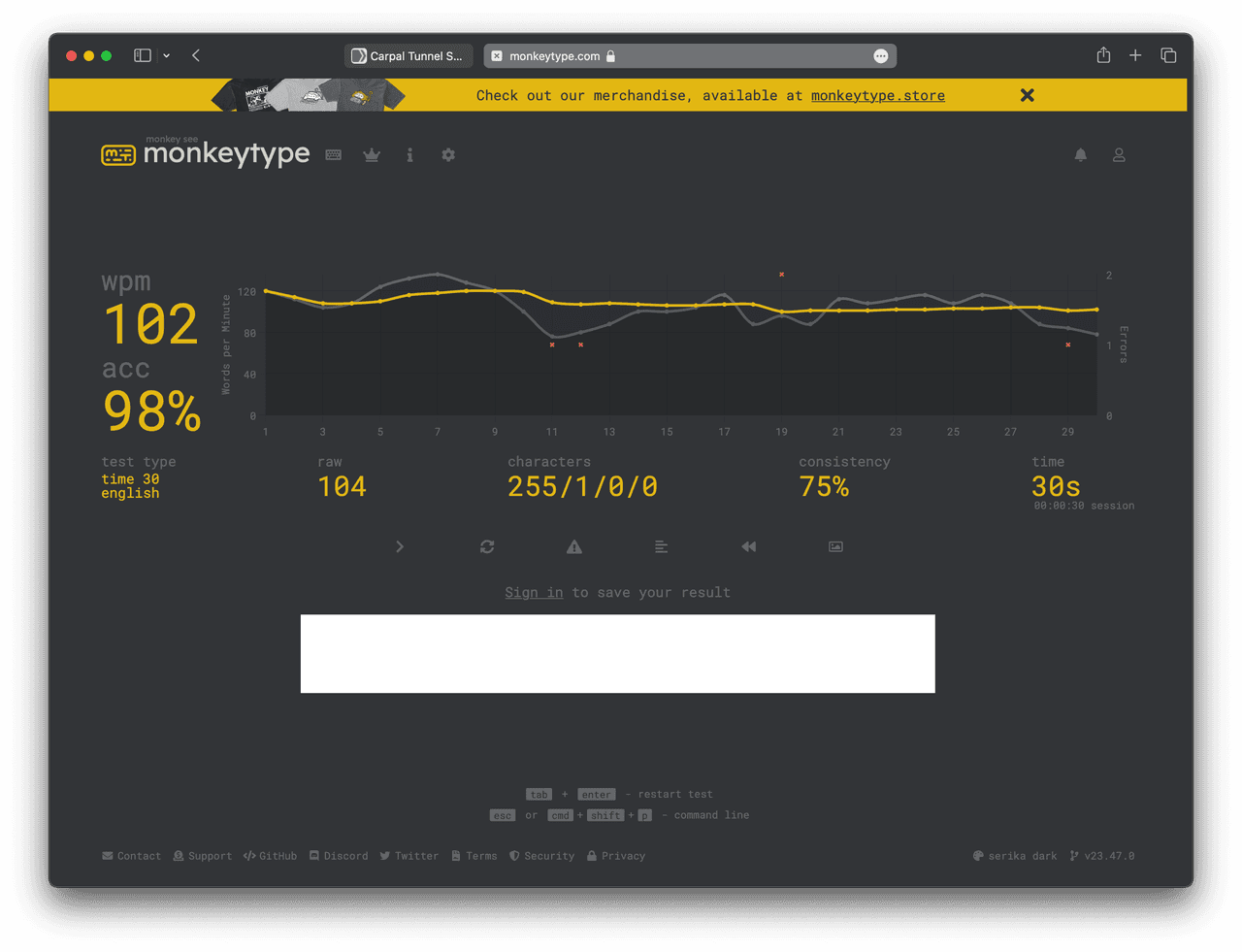1242x952 pixels.
Task: Toggle words history icon
Action: coord(662,547)
